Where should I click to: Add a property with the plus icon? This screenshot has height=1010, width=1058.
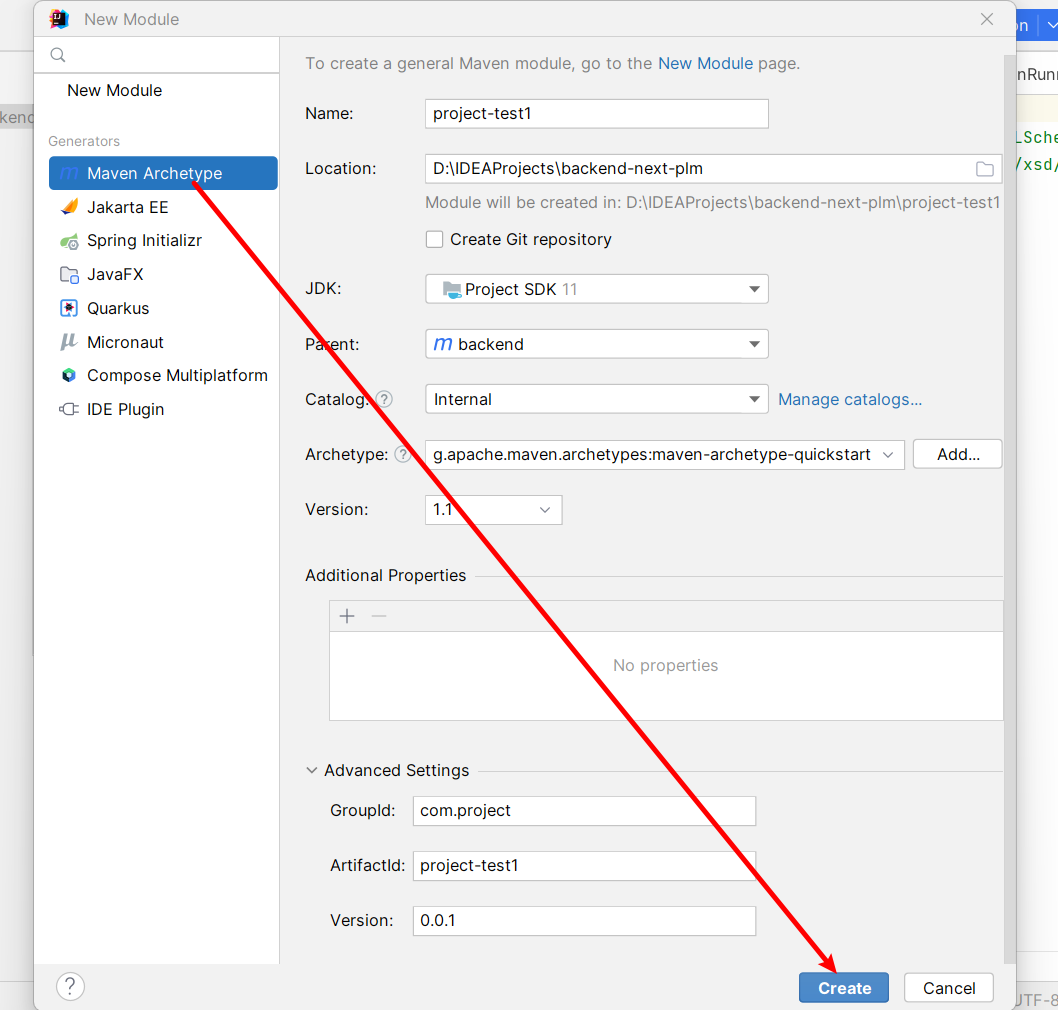[x=347, y=616]
